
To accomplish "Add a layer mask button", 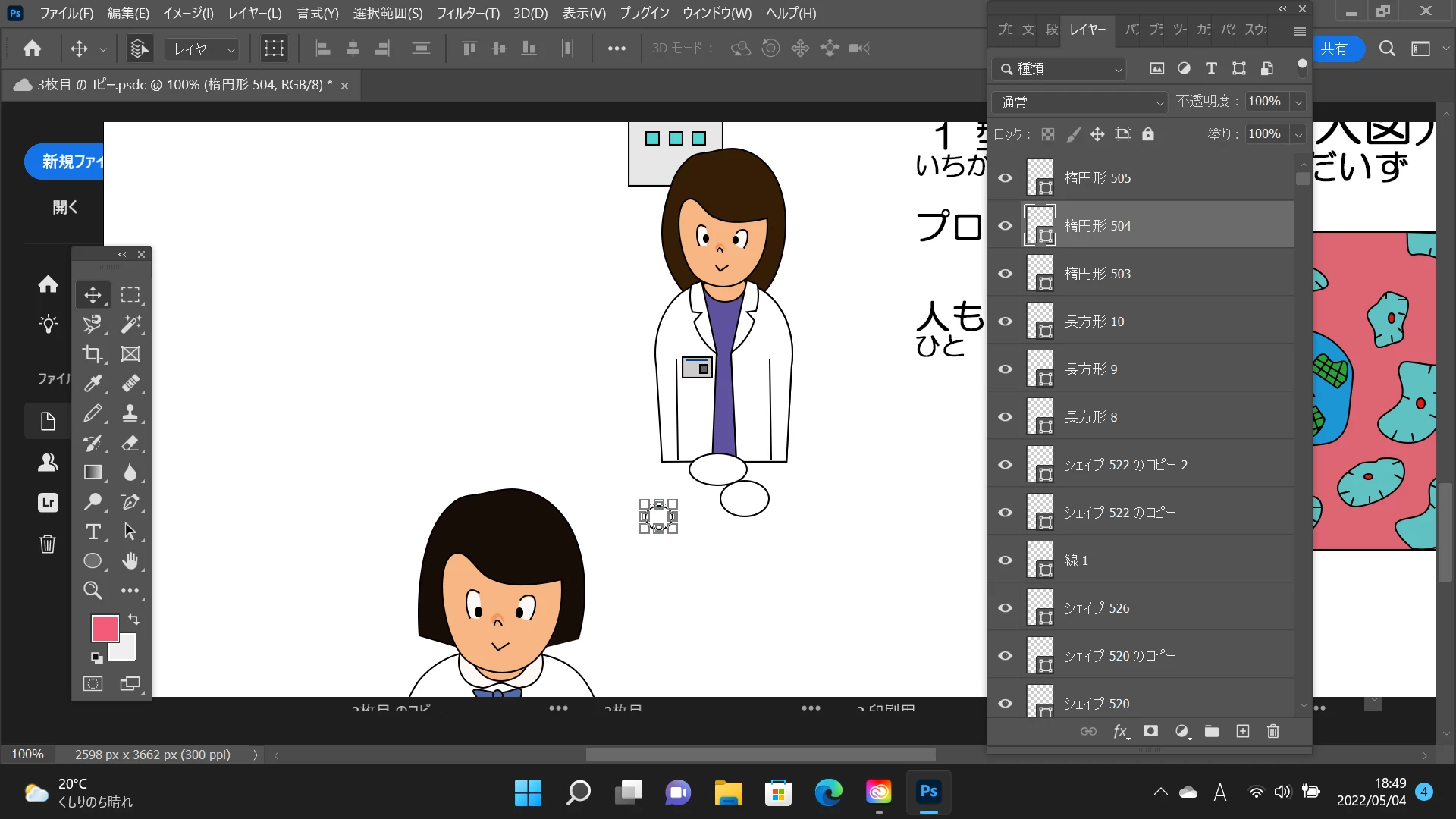I will coord(1150,731).
